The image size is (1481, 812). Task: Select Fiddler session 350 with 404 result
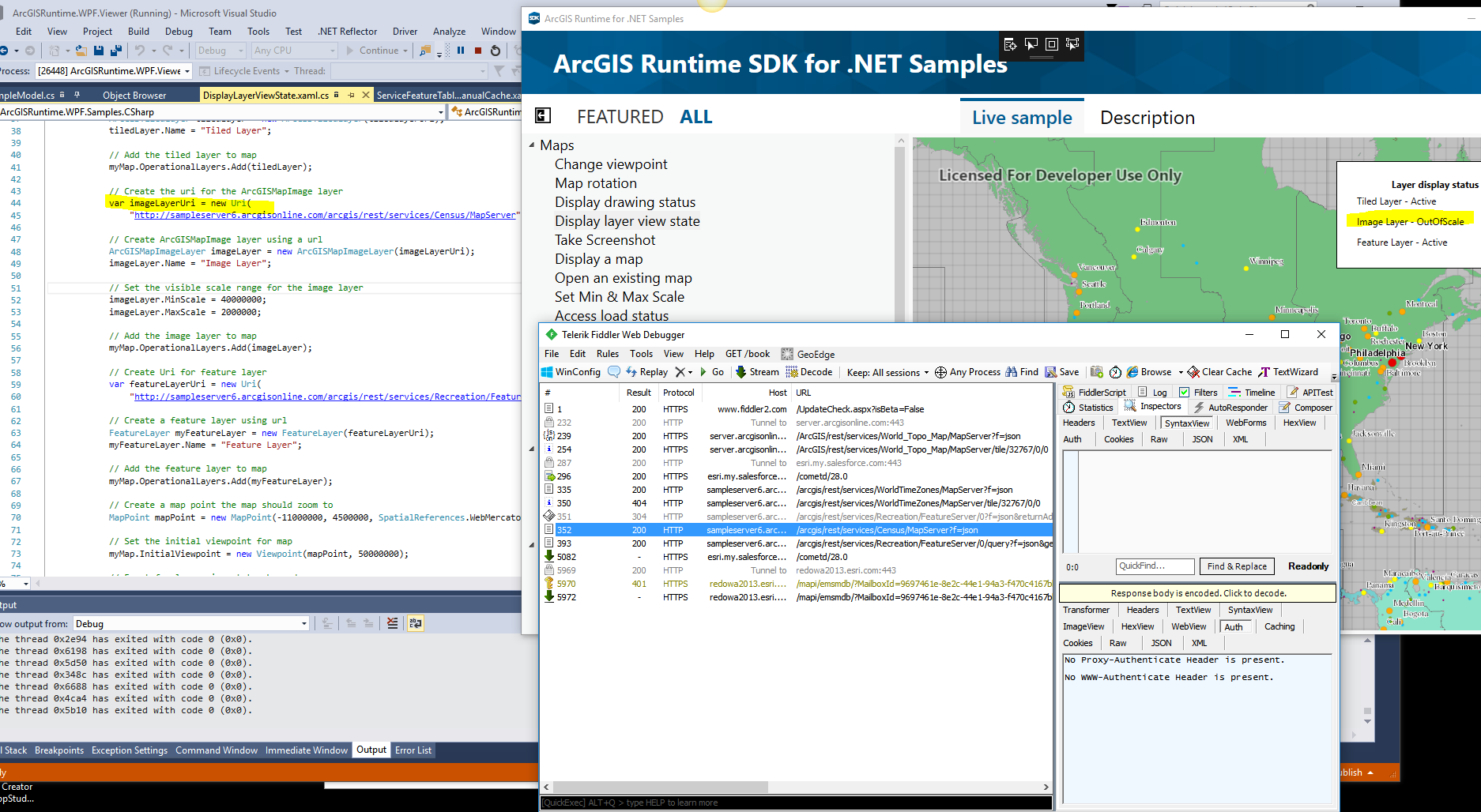pos(797,503)
